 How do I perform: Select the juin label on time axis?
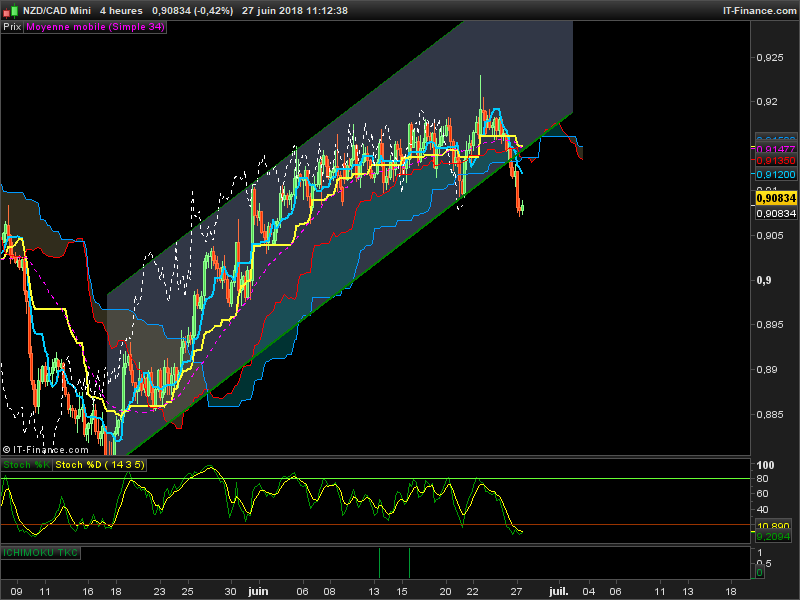pos(258,591)
